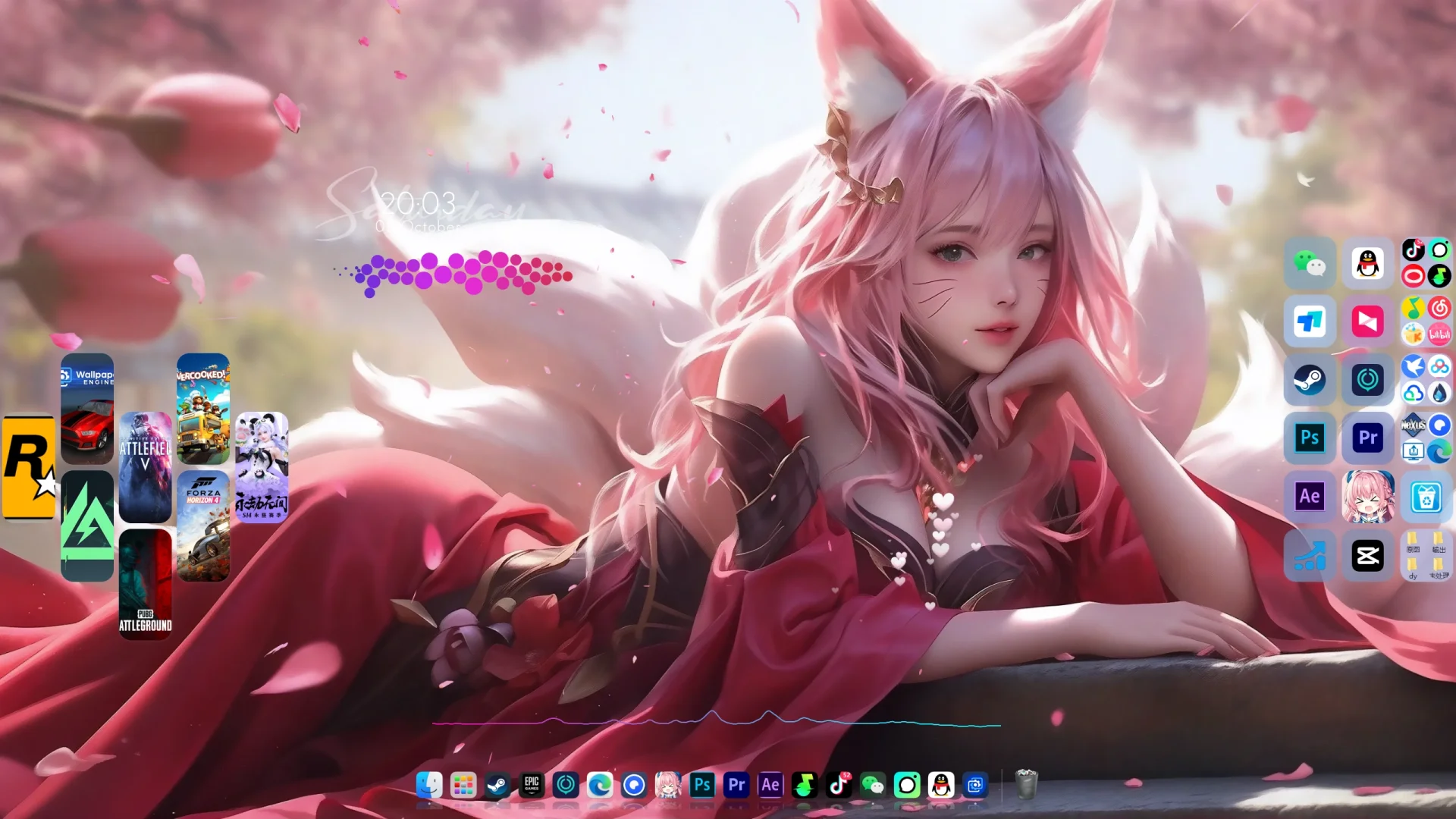Launch After Effects tile on right panel
Viewport: 1456px width, 819px height.
coord(1310,497)
